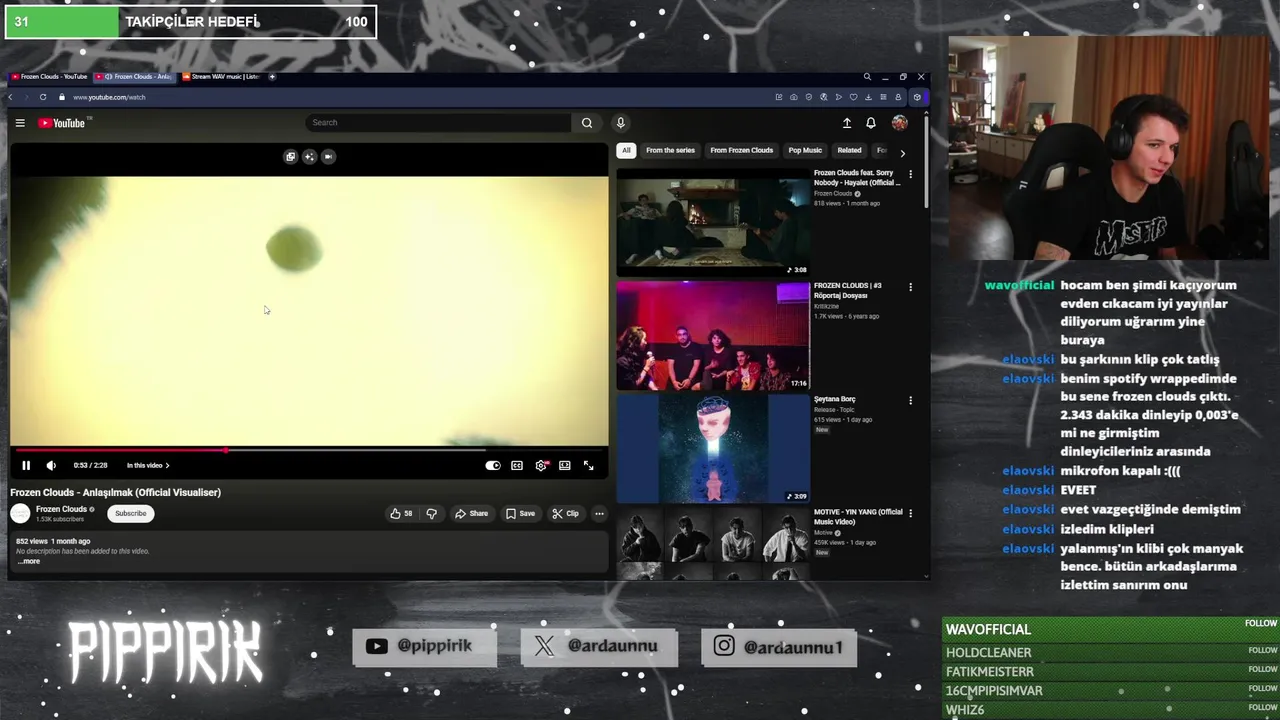The height and width of the screenshot is (720, 1280).
Task: Open the player settings gear
Action: click(541, 465)
